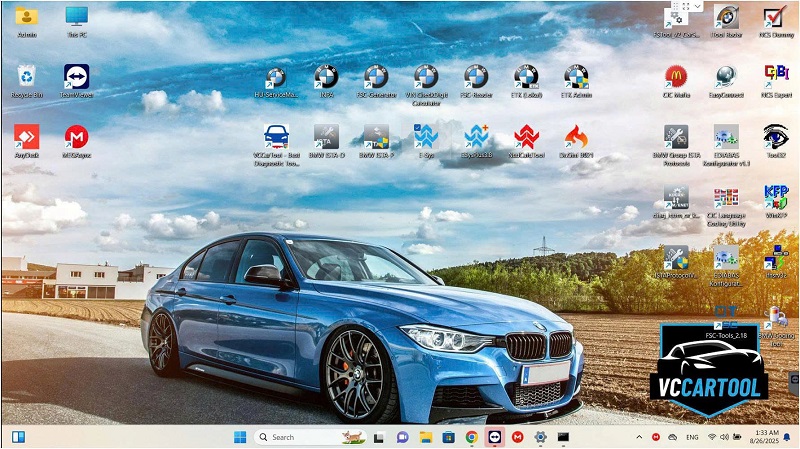Open the Widgets panel at taskbar left
800x449 pixels.
click(x=18, y=437)
